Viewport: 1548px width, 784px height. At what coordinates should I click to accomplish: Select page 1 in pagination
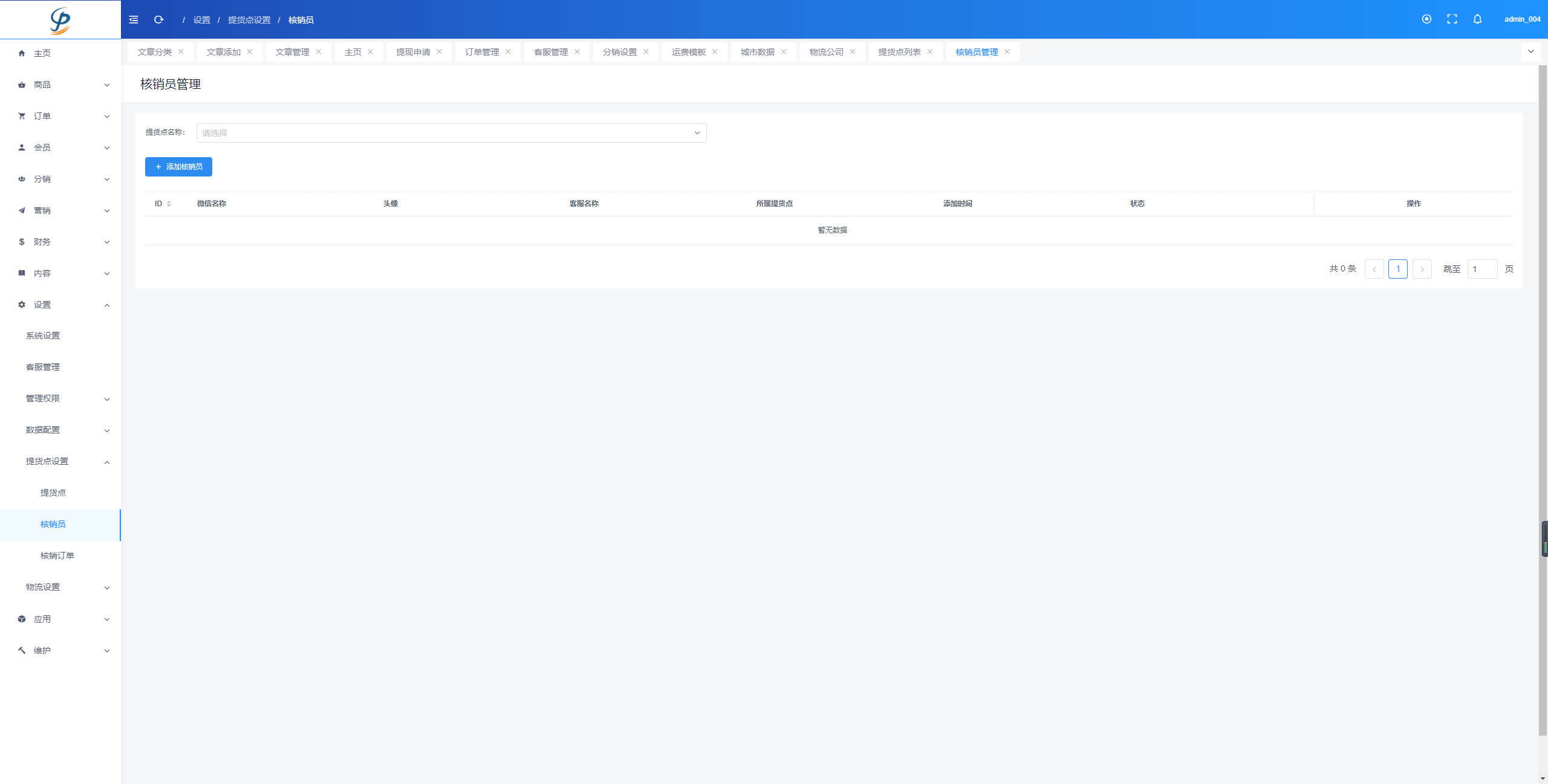pos(1398,269)
